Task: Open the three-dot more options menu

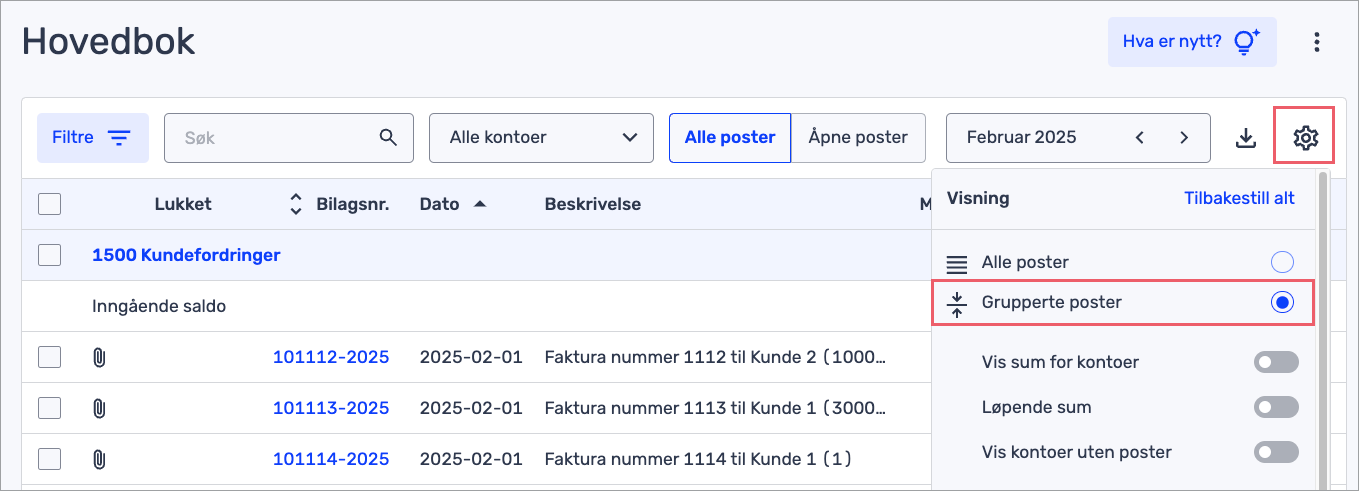Action: tap(1317, 42)
